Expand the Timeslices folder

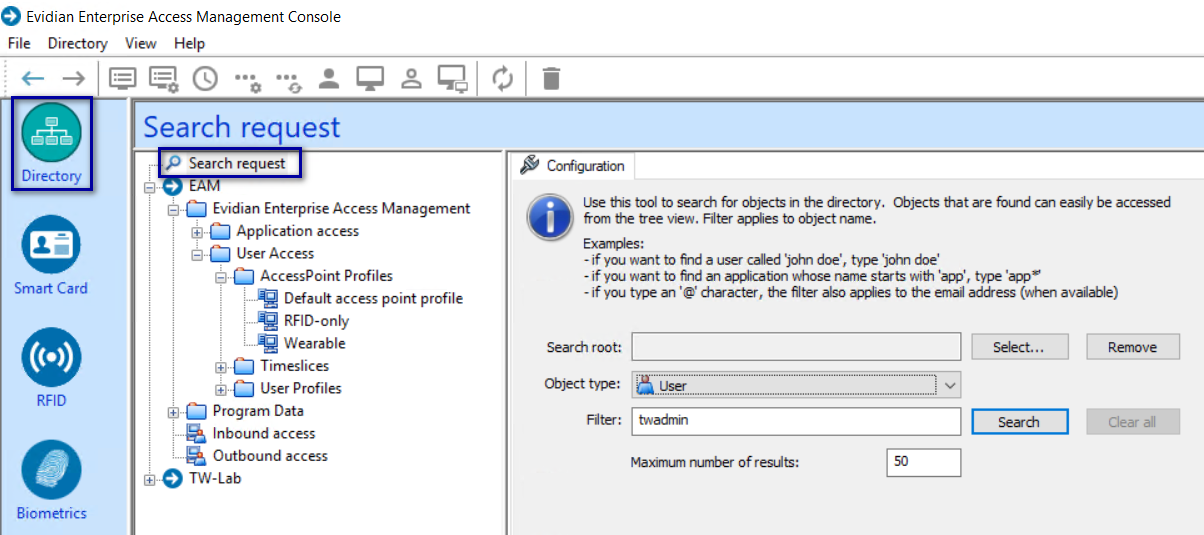click(x=221, y=366)
